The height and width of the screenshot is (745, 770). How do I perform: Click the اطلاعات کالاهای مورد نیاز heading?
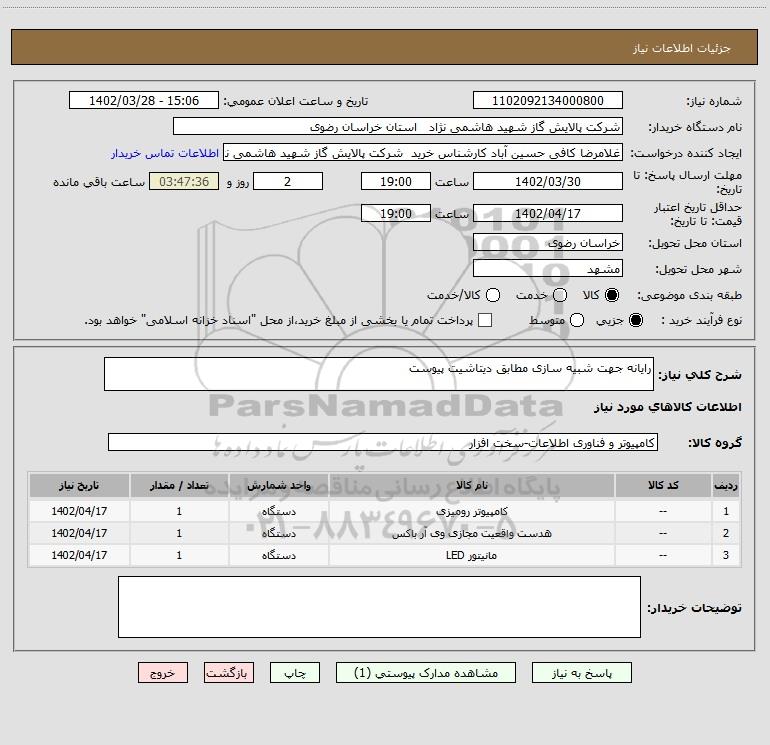tap(667, 407)
